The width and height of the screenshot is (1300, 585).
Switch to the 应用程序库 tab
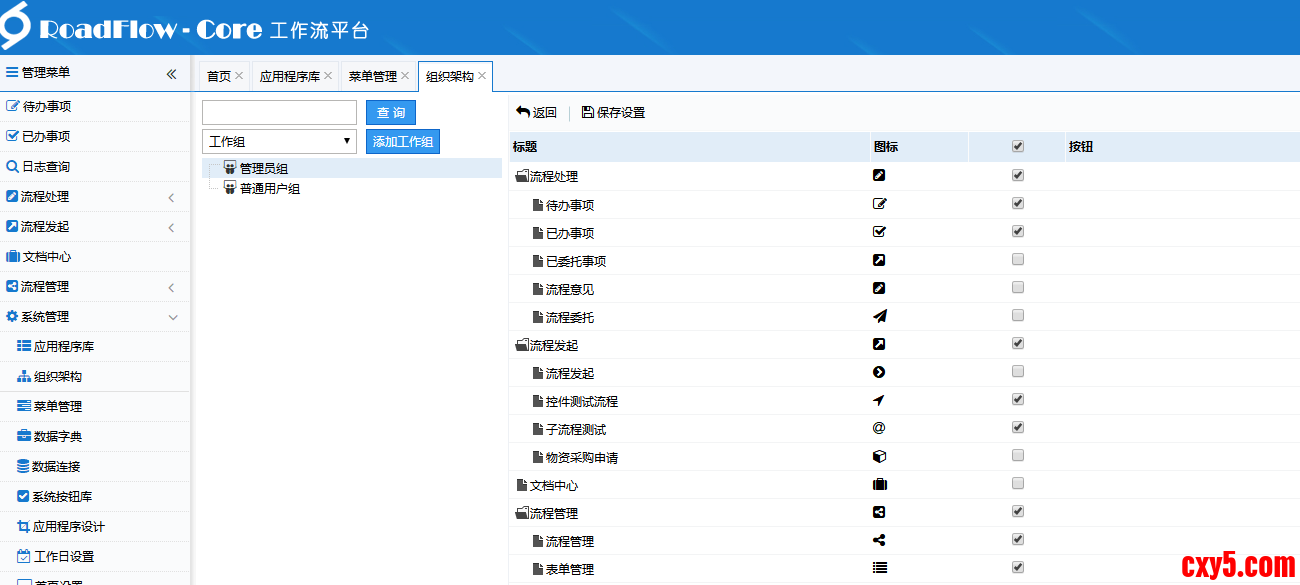click(x=289, y=76)
